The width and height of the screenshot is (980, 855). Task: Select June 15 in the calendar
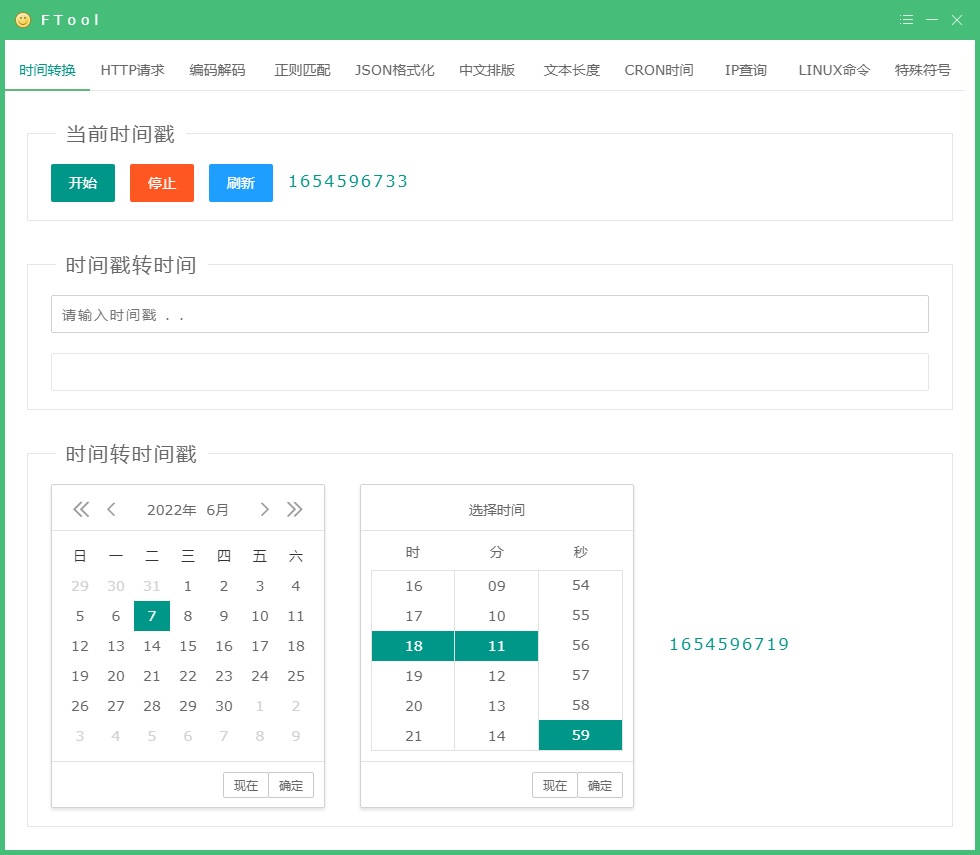(x=188, y=646)
